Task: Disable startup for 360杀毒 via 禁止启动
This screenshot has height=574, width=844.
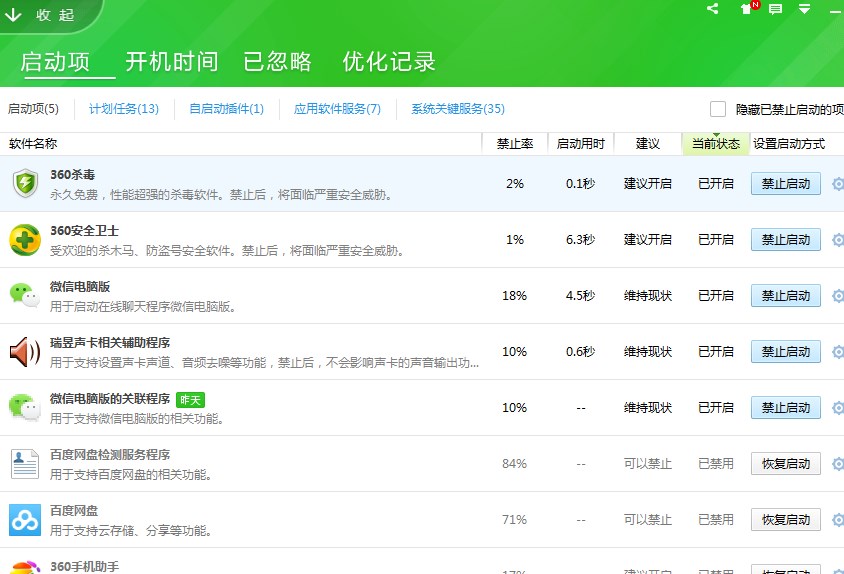Action: coord(785,184)
